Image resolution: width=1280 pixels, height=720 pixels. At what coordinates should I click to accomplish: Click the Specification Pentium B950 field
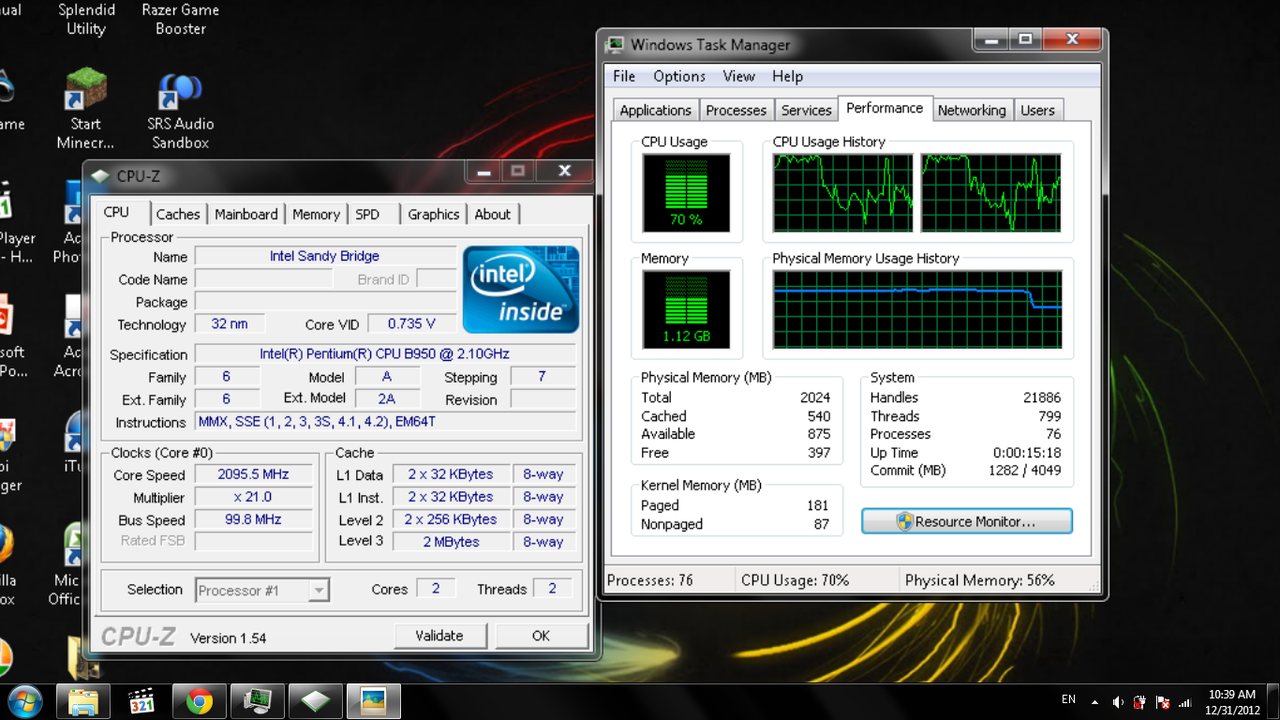tap(385, 354)
